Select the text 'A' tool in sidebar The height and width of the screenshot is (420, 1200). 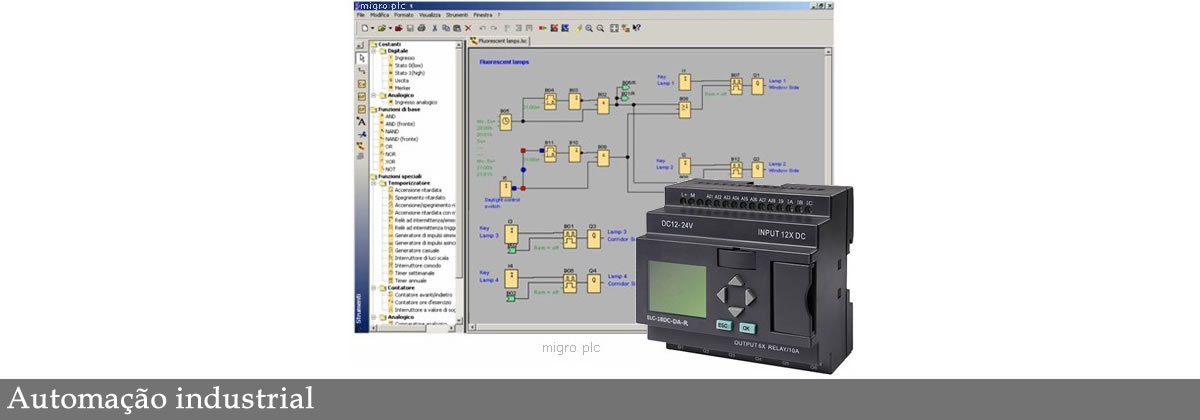[x=361, y=121]
